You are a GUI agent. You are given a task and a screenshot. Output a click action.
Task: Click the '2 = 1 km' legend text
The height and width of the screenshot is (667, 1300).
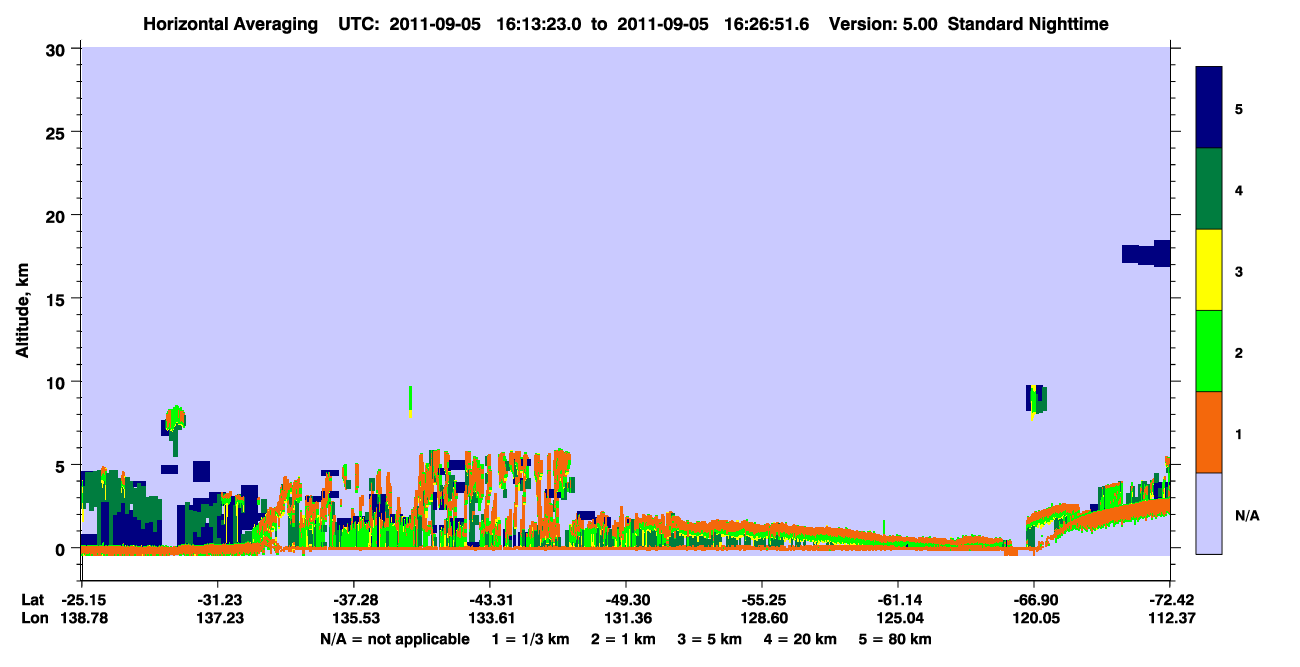click(x=623, y=638)
